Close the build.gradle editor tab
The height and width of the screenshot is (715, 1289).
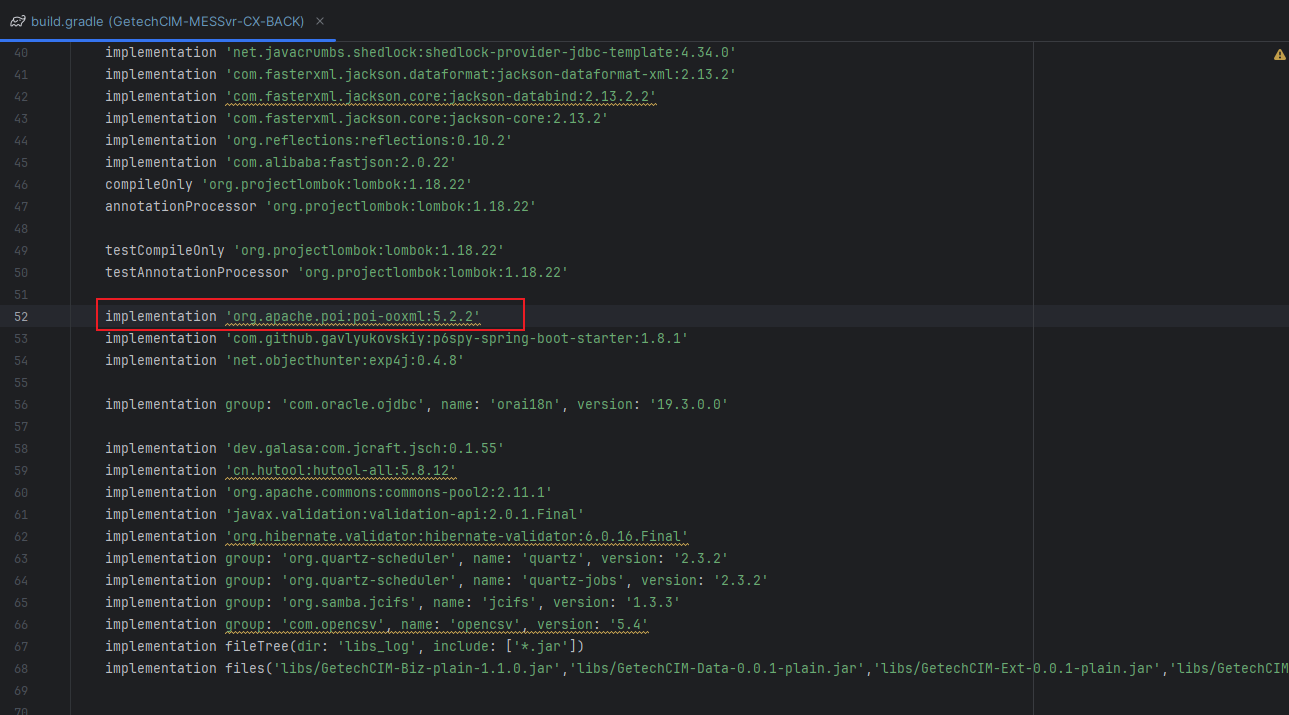pos(319,19)
